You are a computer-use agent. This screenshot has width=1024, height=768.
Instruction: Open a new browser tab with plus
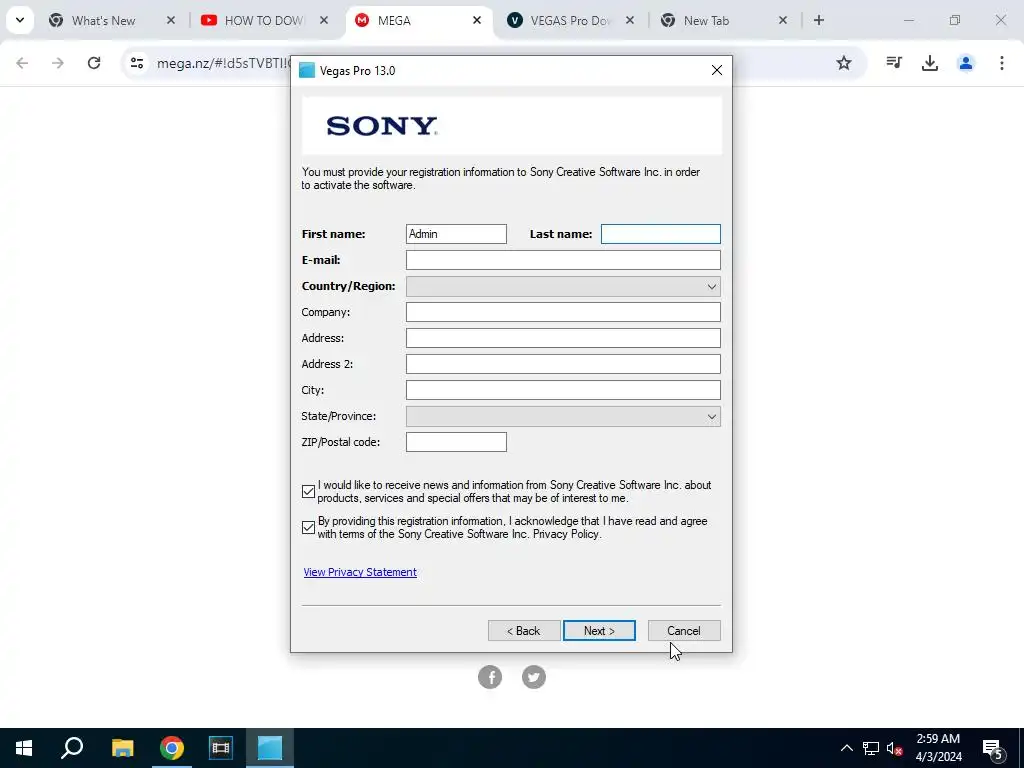click(818, 20)
